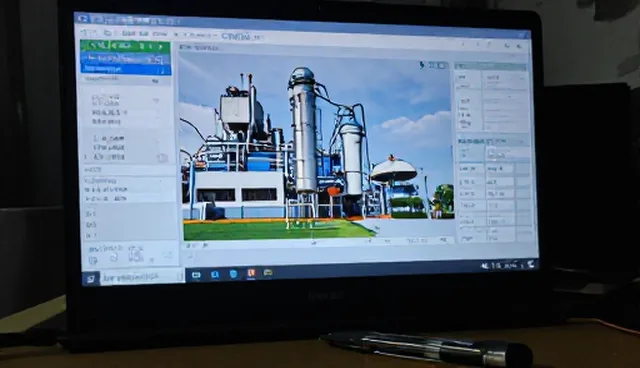
Task: Open the notification center in system tray
Action: (x=531, y=264)
